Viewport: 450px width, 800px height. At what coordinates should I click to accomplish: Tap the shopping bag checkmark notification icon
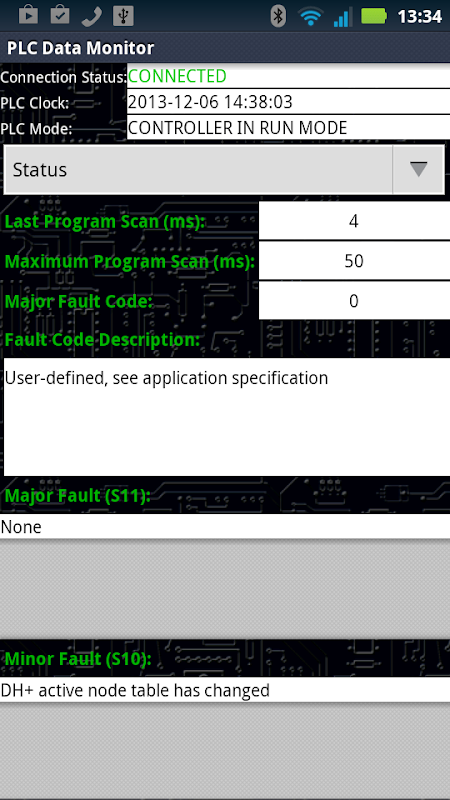[60, 16]
